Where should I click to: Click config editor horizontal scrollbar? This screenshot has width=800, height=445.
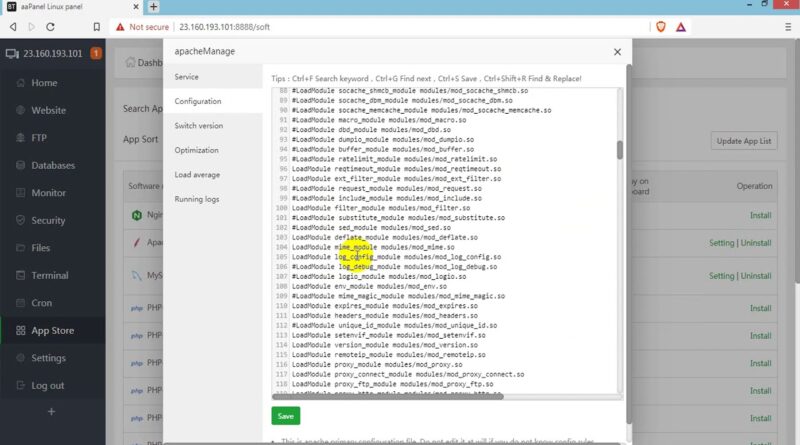tap(388, 396)
